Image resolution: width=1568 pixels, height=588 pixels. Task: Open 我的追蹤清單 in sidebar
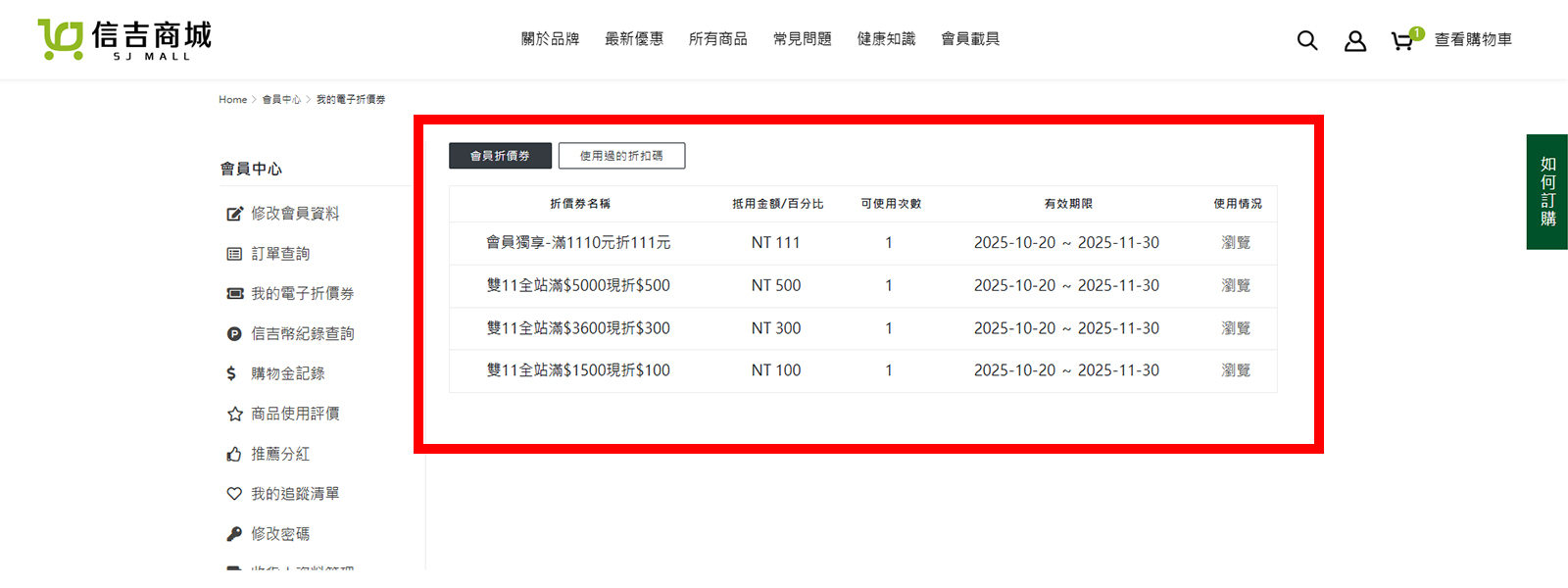coord(295,494)
